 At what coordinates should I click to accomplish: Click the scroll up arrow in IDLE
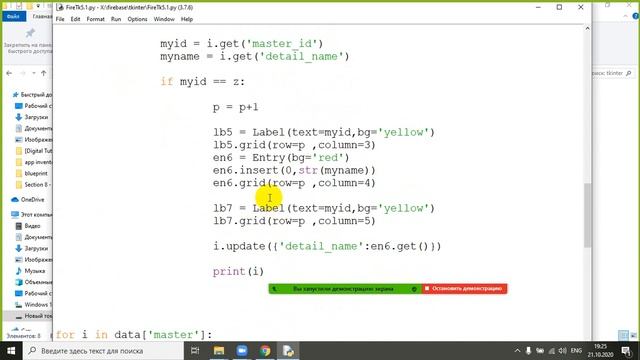(x=587, y=28)
